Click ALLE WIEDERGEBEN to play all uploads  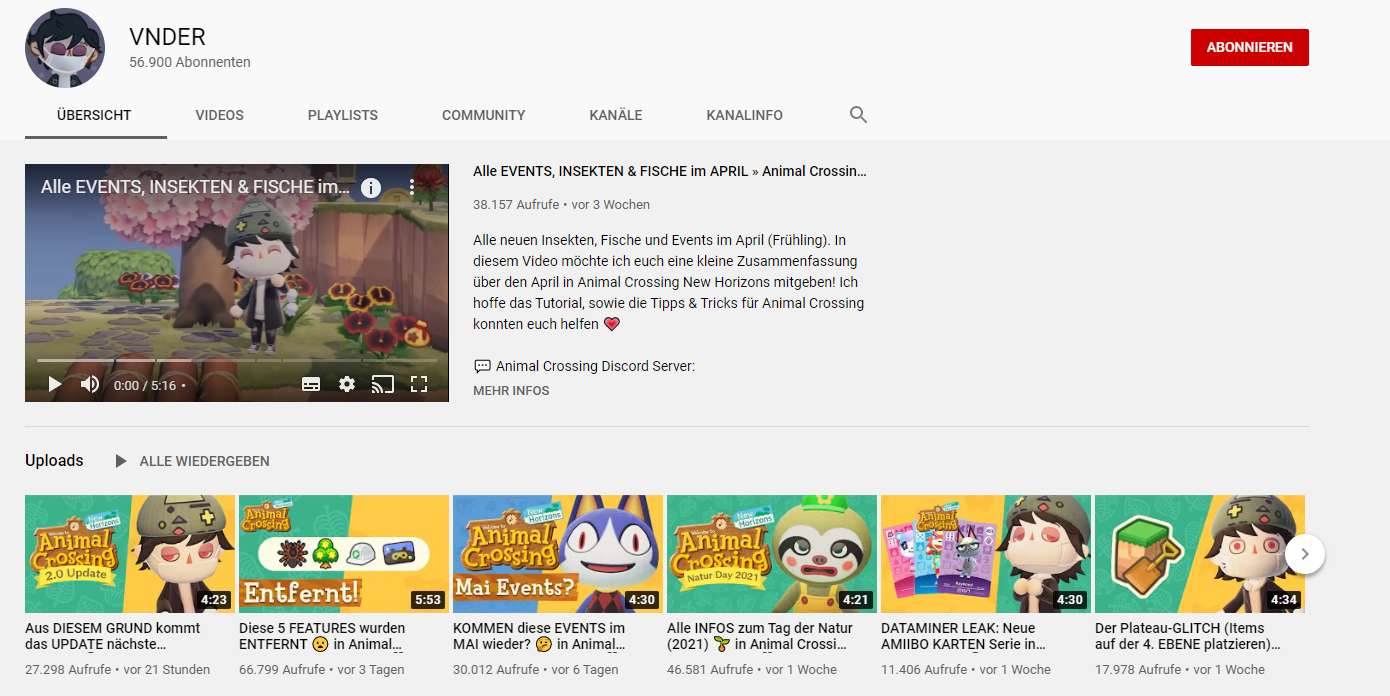(x=205, y=461)
